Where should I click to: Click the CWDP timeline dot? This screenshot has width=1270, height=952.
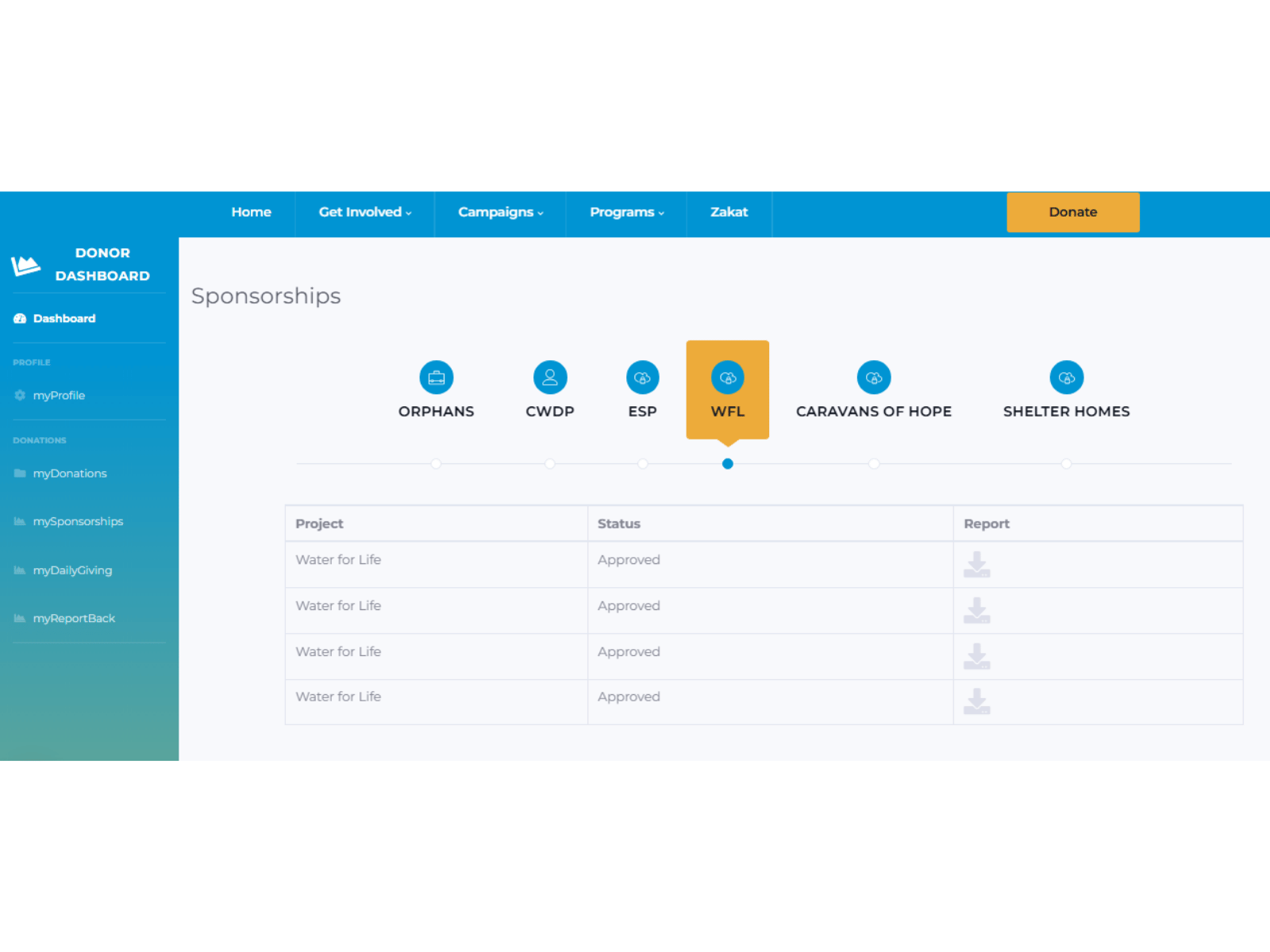click(x=550, y=464)
